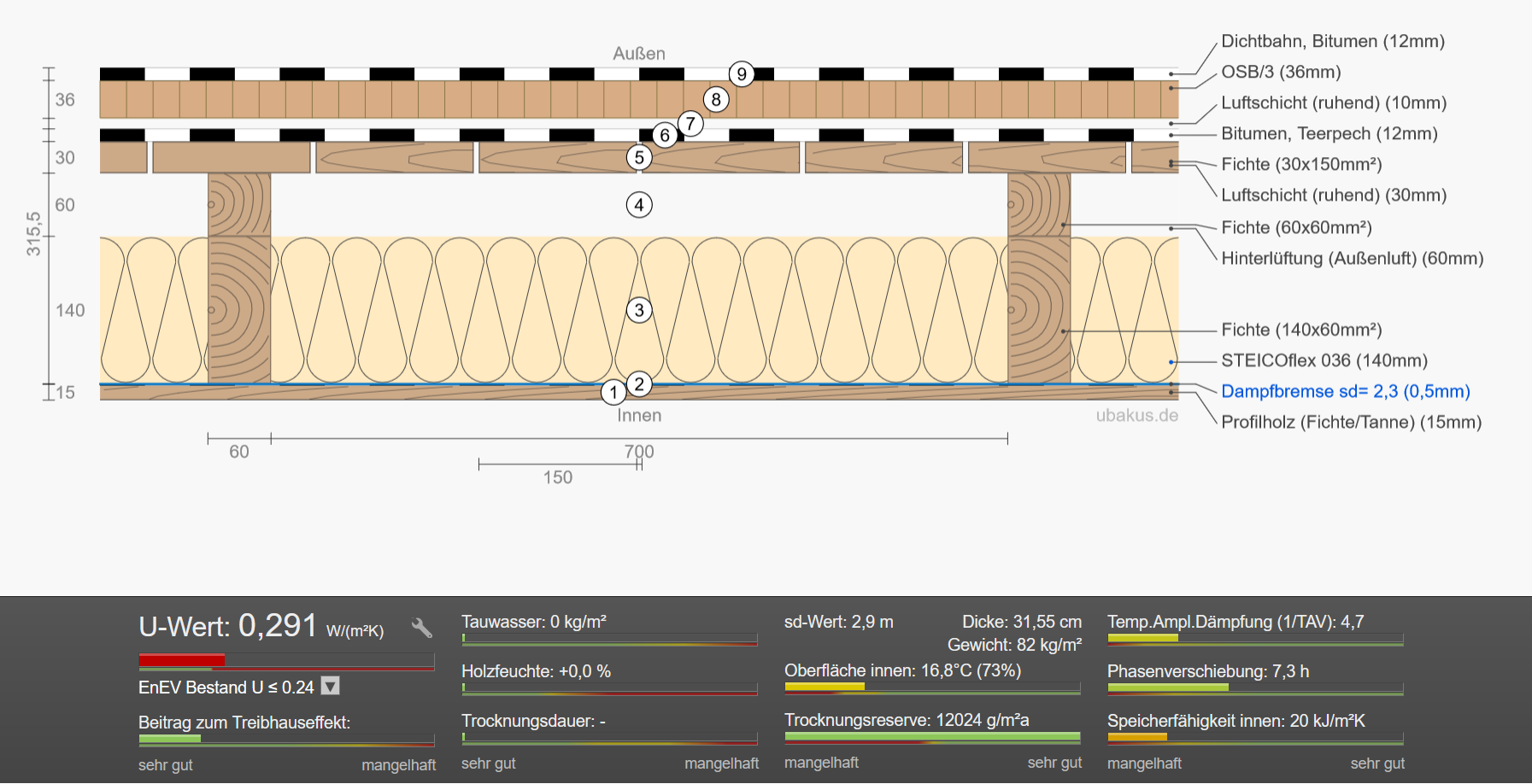Click the ubakus.de watermark link
The image size is (1532, 784).
(1136, 415)
